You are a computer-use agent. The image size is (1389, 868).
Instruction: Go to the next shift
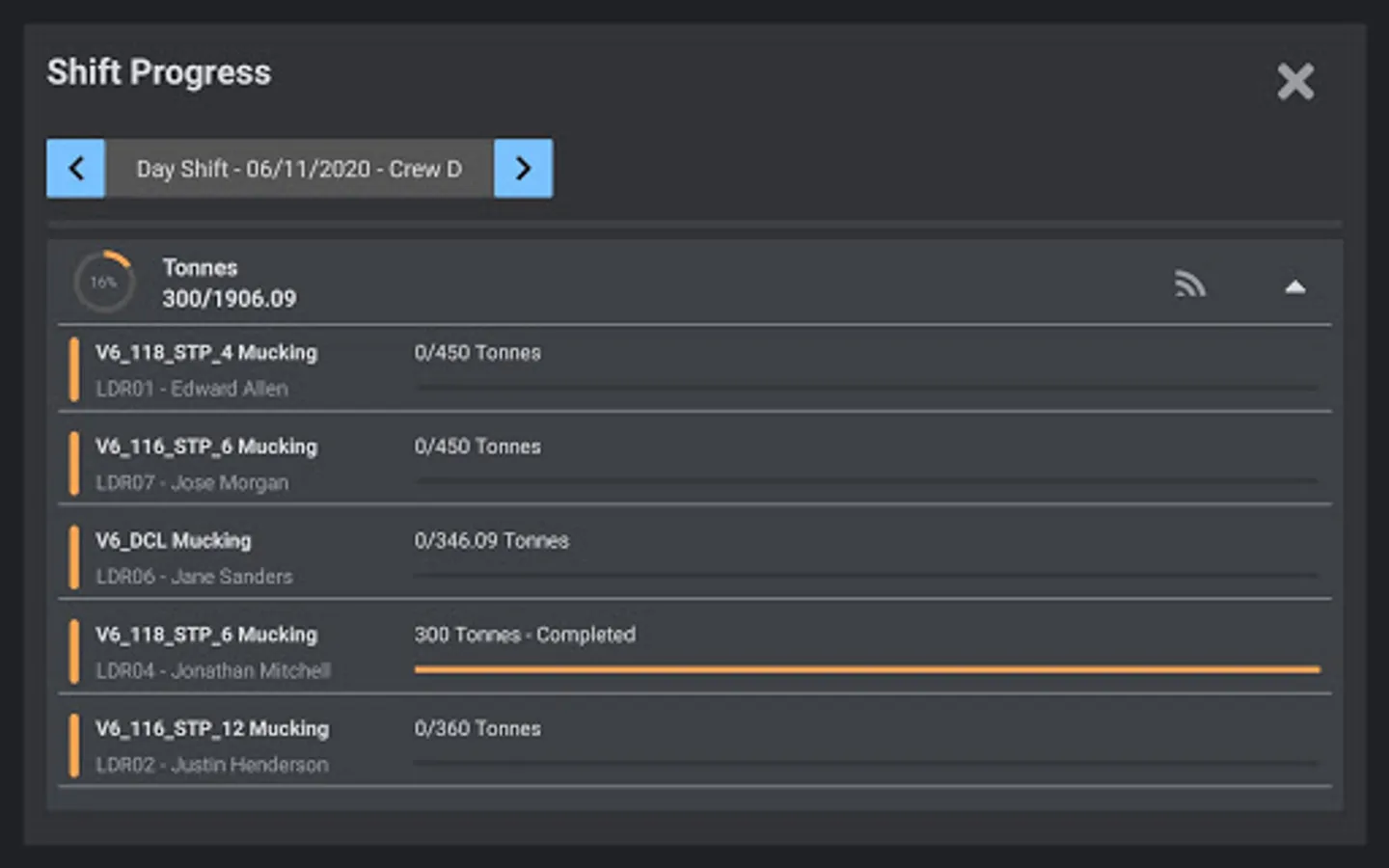pos(523,169)
